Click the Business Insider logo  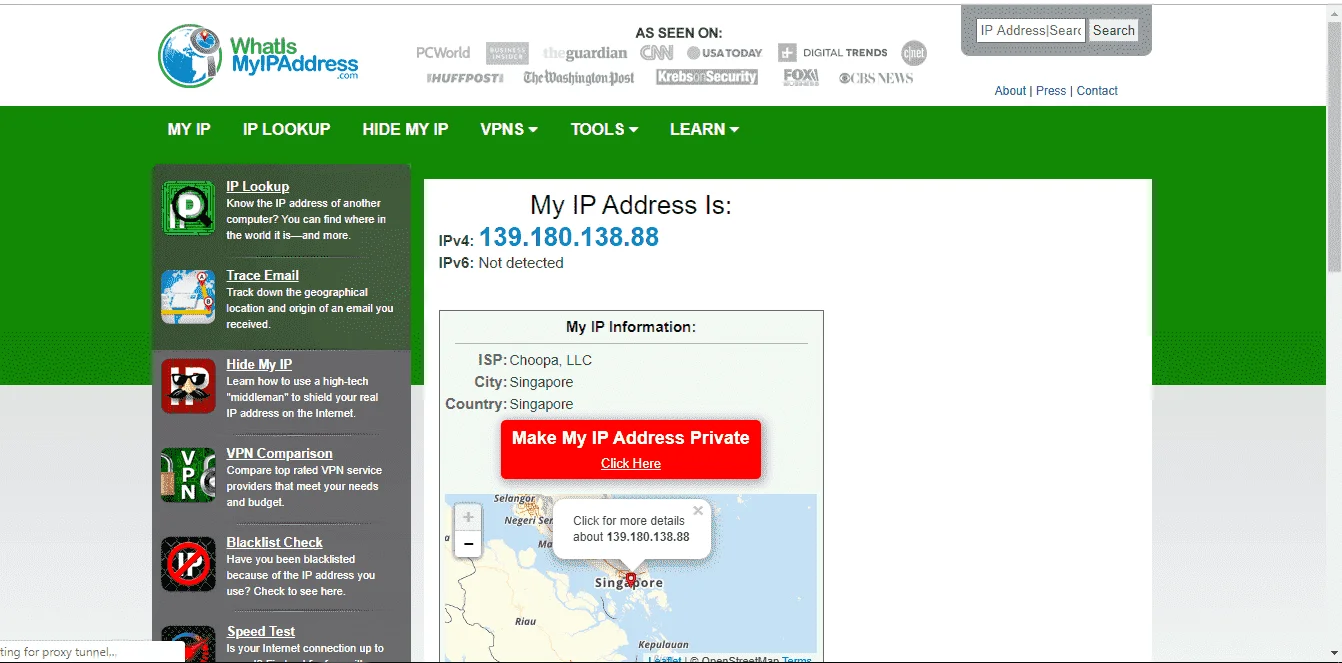pyautogui.click(x=507, y=53)
